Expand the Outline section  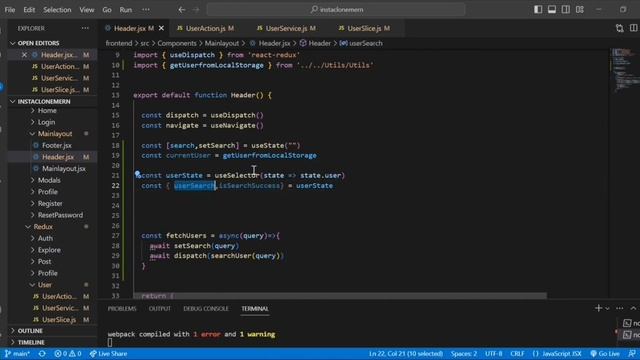(30, 331)
